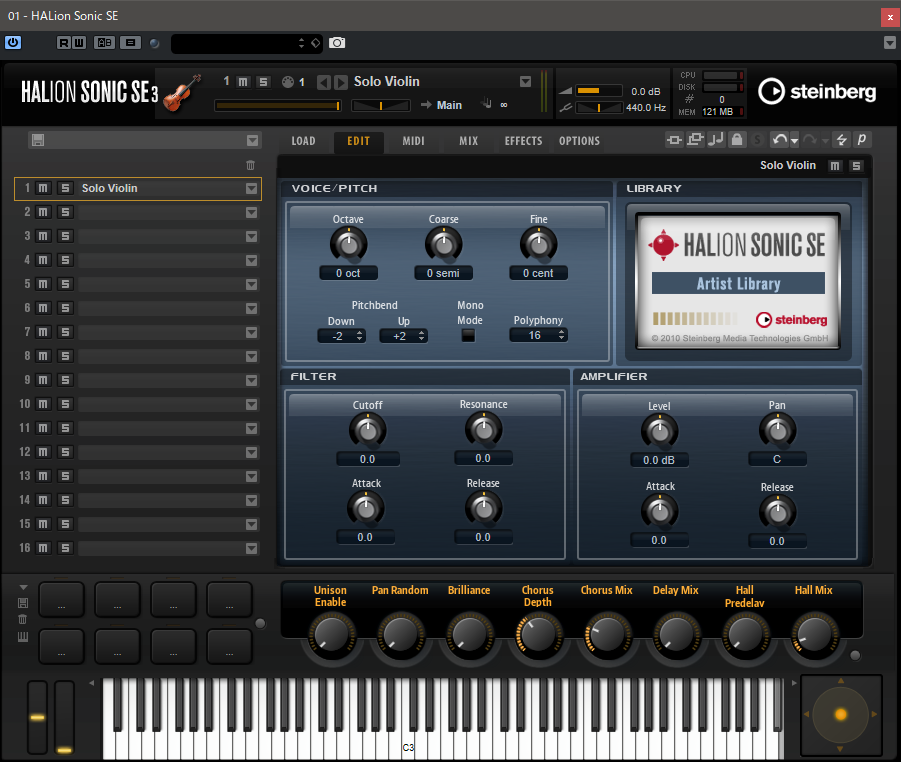Click the undo arrow icon
The height and width of the screenshot is (762, 901).
780,140
